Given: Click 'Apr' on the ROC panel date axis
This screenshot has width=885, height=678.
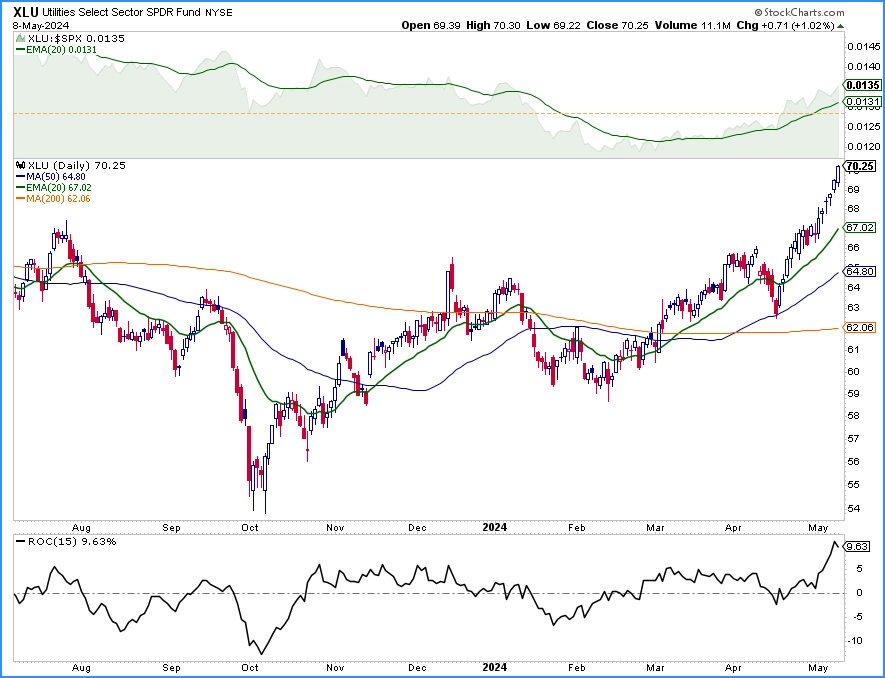Looking at the screenshot, I should (733, 668).
